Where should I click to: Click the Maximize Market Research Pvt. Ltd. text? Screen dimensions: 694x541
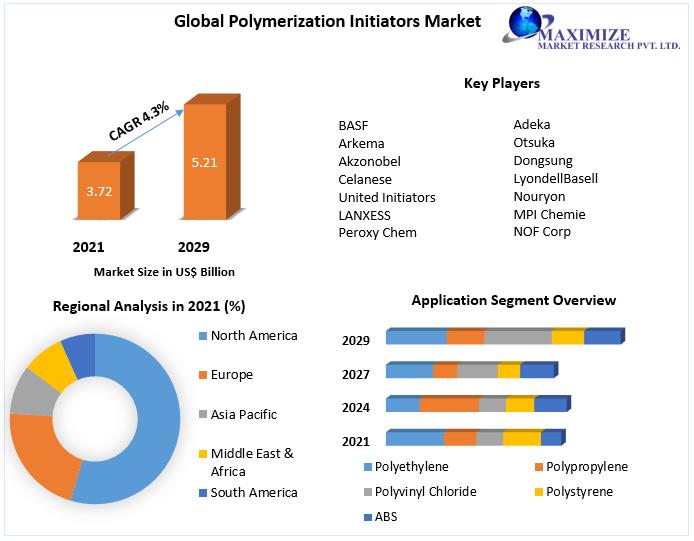pos(608,39)
